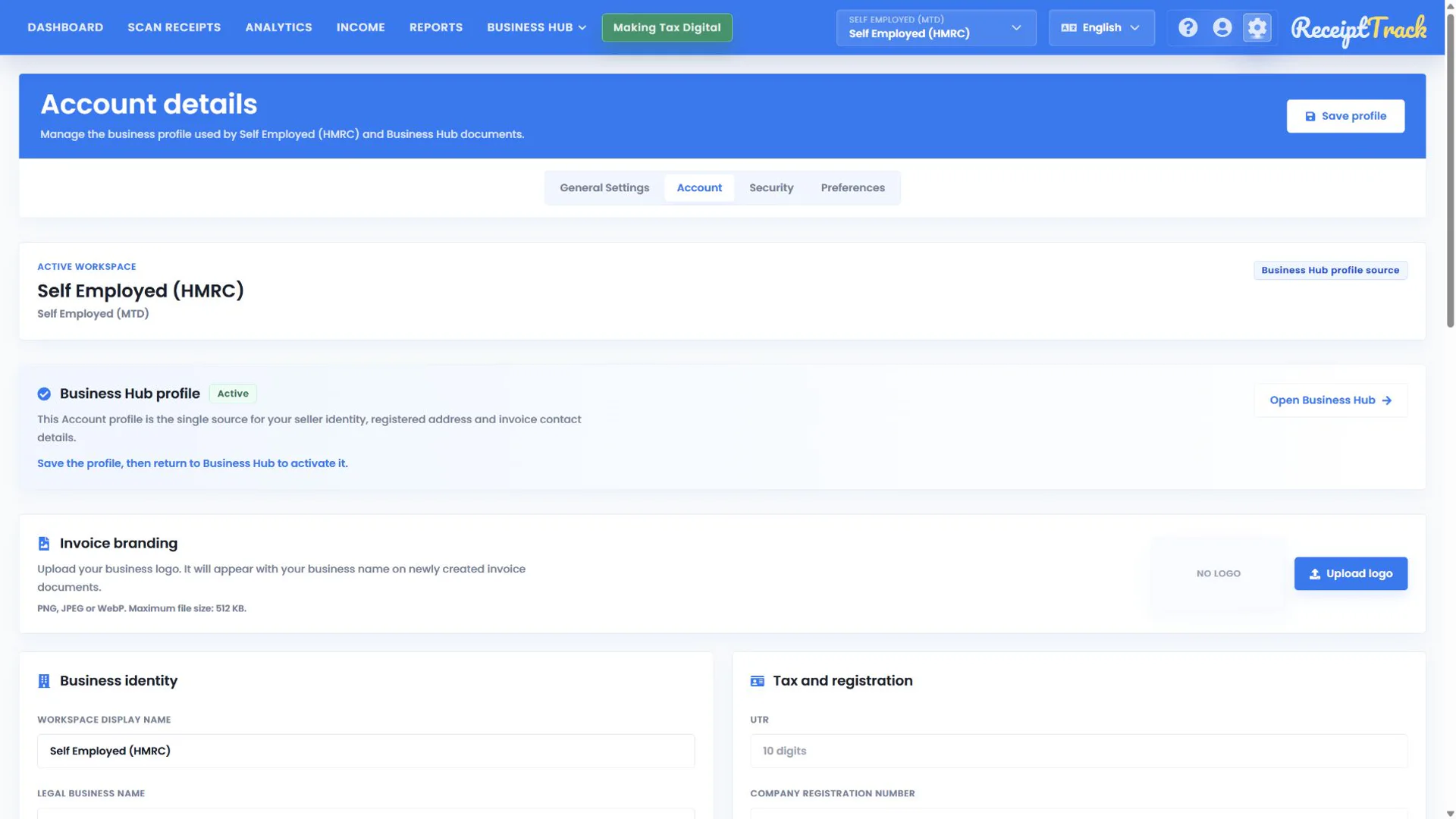
Task: Open the help question mark icon
Action: click(x=1188, y=28)
